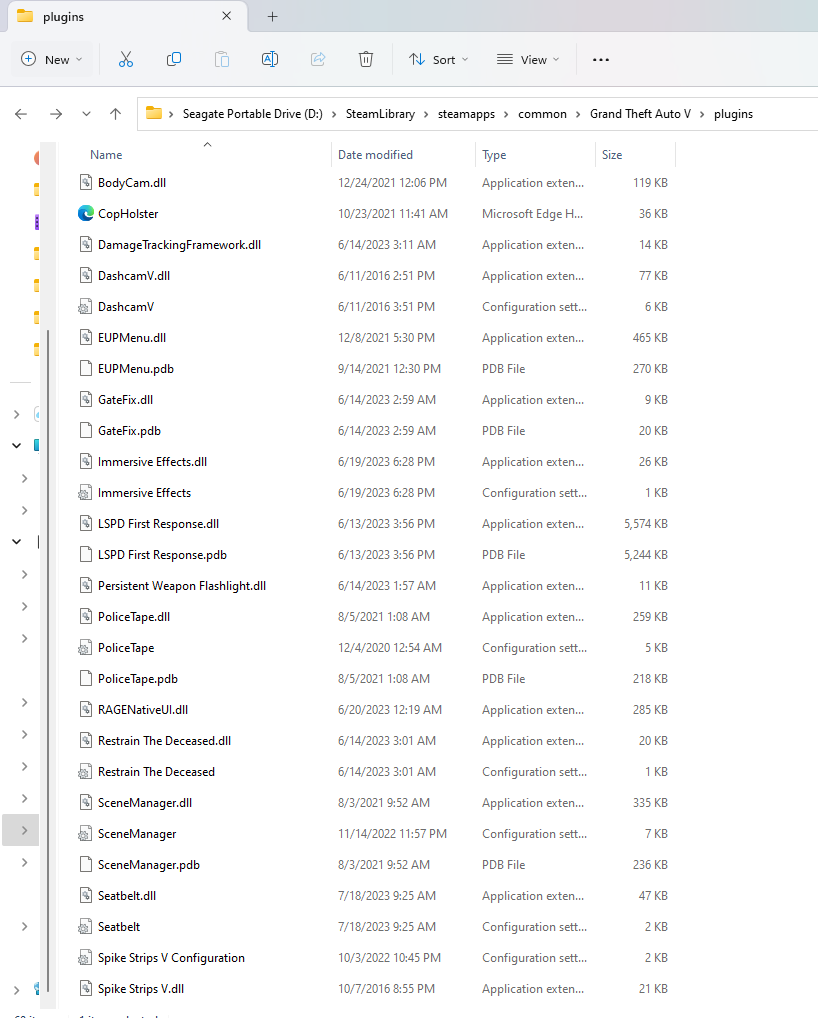
Task: Click the SceneManager.pdb file icon
Action: coord(86,865)
